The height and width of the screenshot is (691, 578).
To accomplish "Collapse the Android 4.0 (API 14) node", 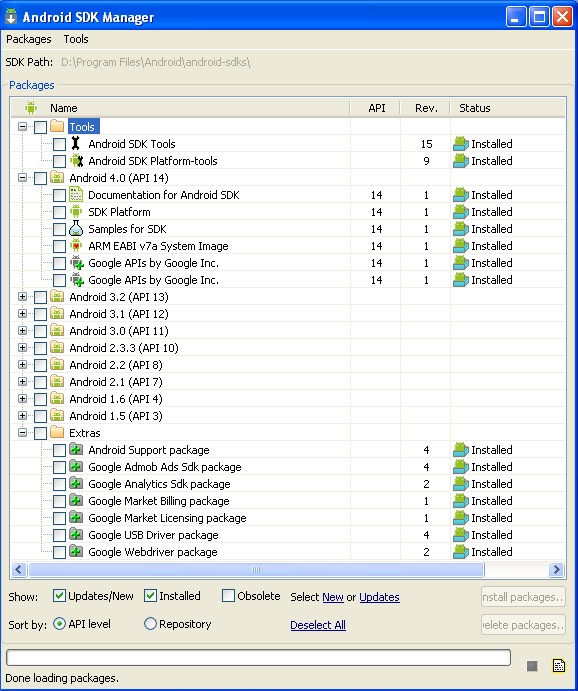I will click(x=22, y=178).
